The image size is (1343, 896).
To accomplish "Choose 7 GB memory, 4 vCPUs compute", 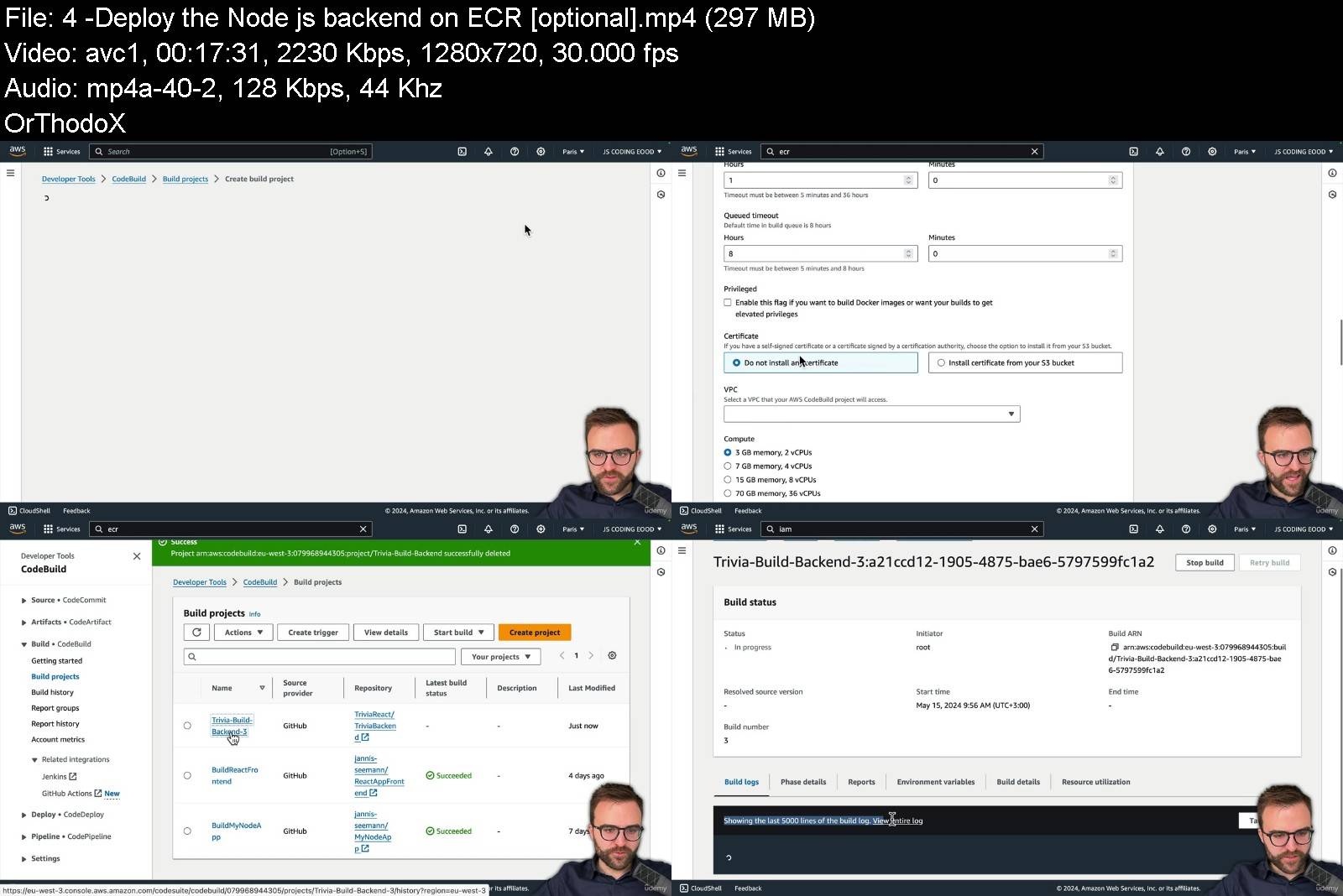I will pos(728,466).
